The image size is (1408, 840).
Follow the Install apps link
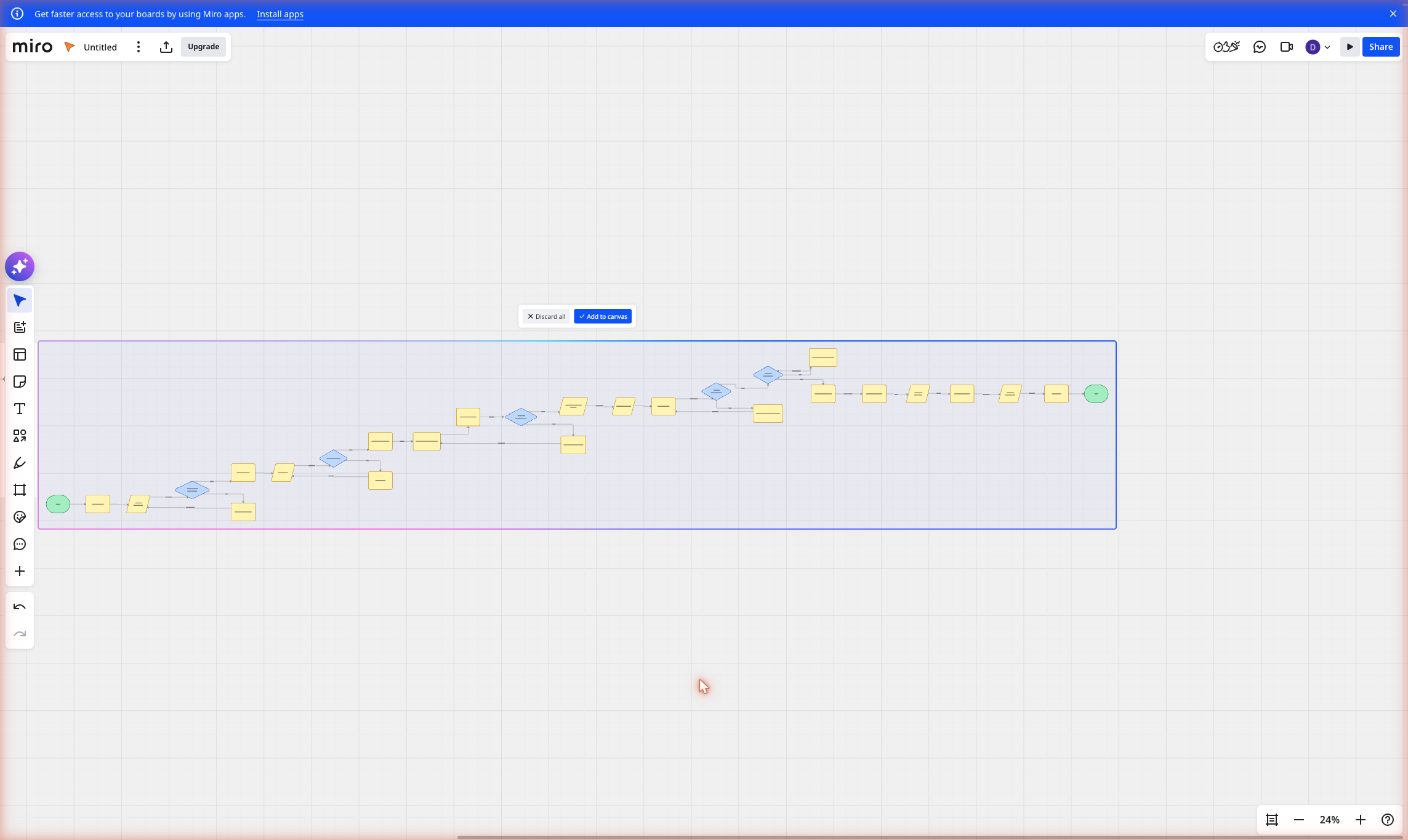click(x=280, y=14)
